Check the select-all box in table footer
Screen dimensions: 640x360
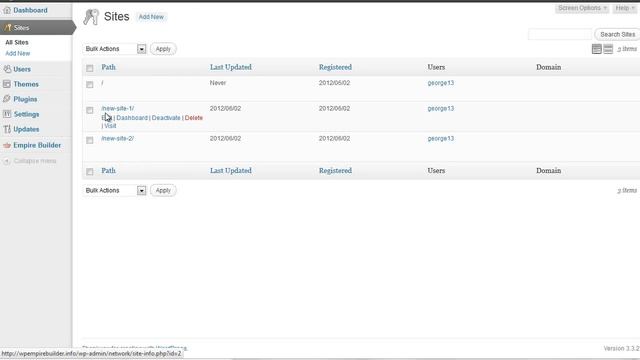[x=90, y=172]
